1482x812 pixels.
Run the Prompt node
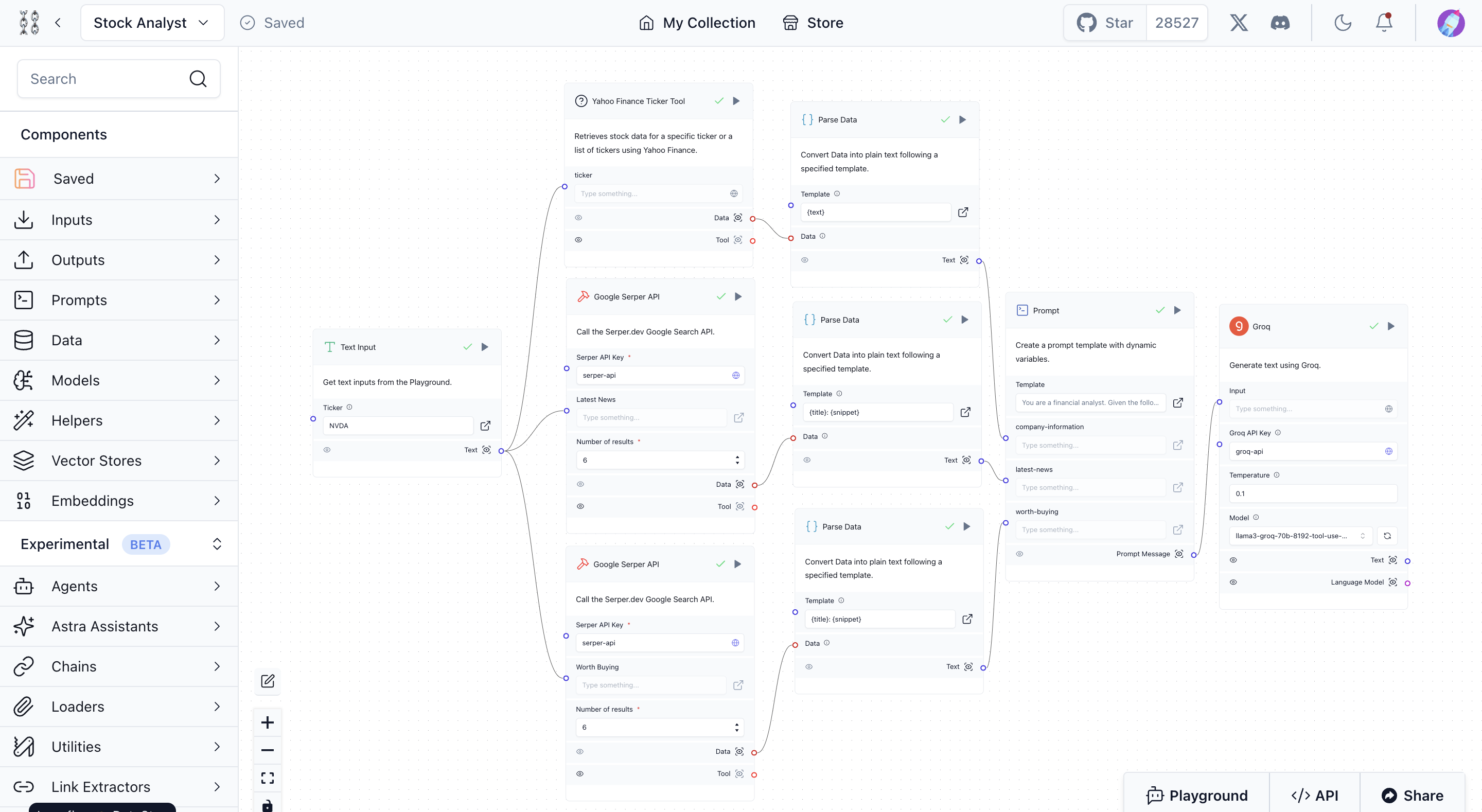pos(1177,310)
